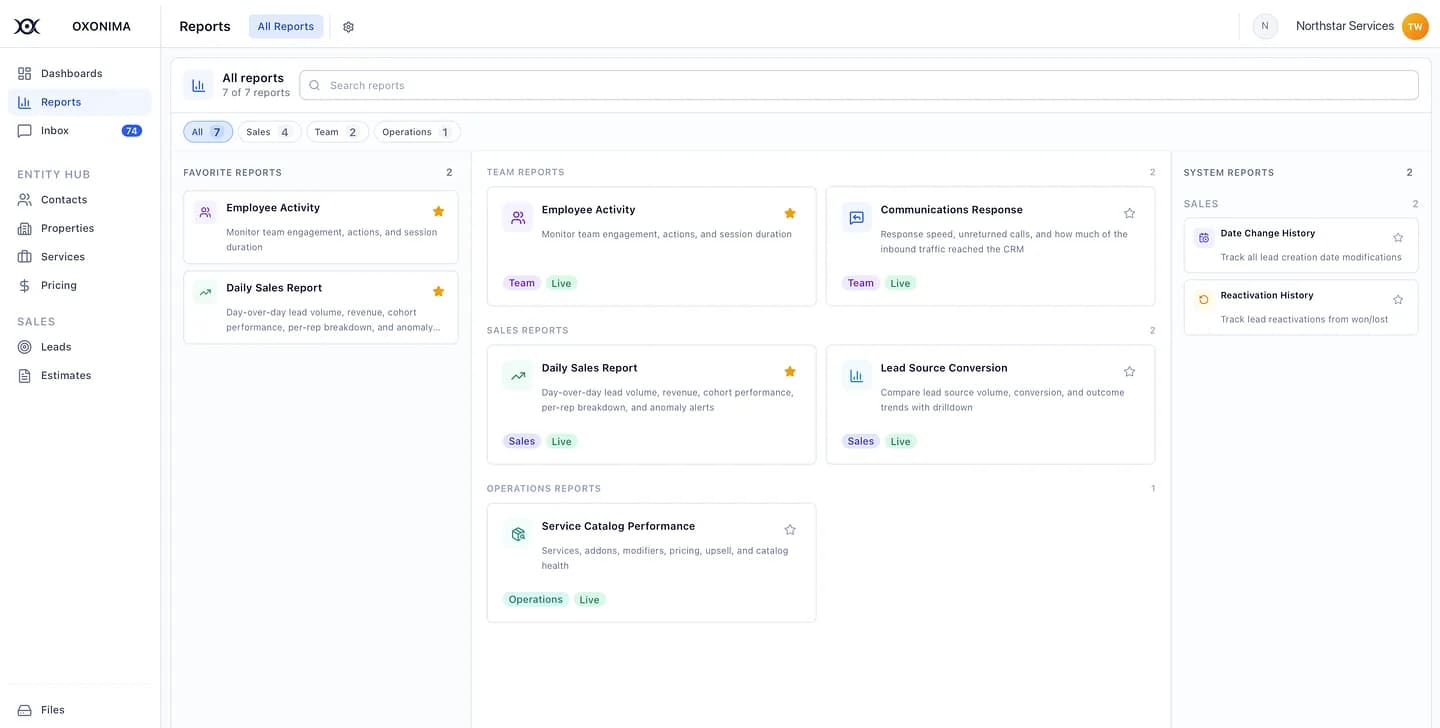The height and width of the screenshot is (728, 1440).
Task: Open the reports settings gear icon
Action: pos(348,27)
